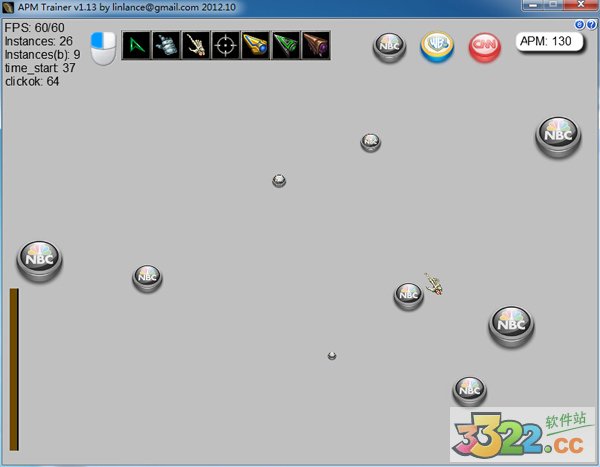Click the time_start: 37 value

coord(40,68)
